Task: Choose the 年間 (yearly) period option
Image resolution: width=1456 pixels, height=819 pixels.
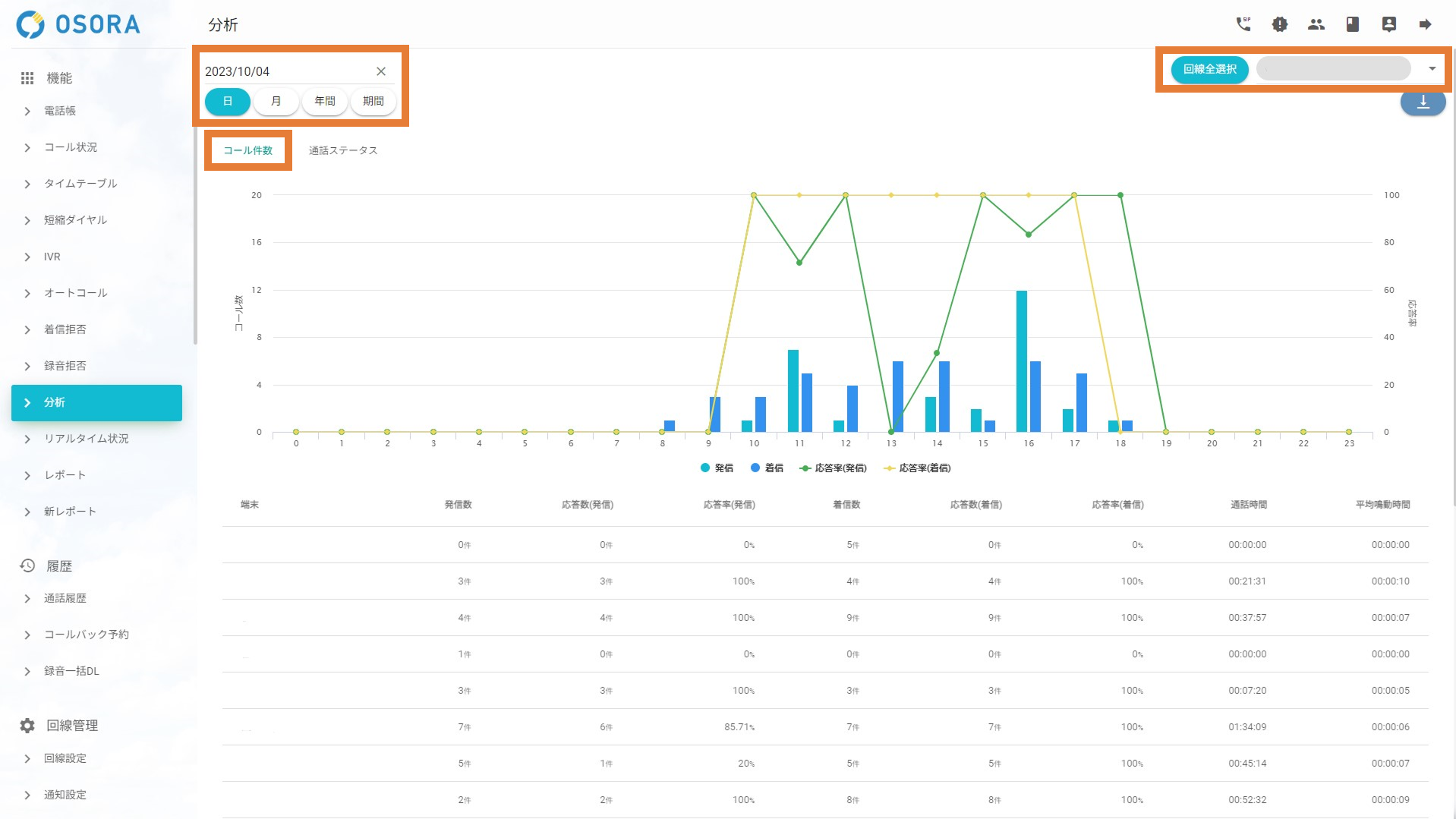Action: point(324,101)
